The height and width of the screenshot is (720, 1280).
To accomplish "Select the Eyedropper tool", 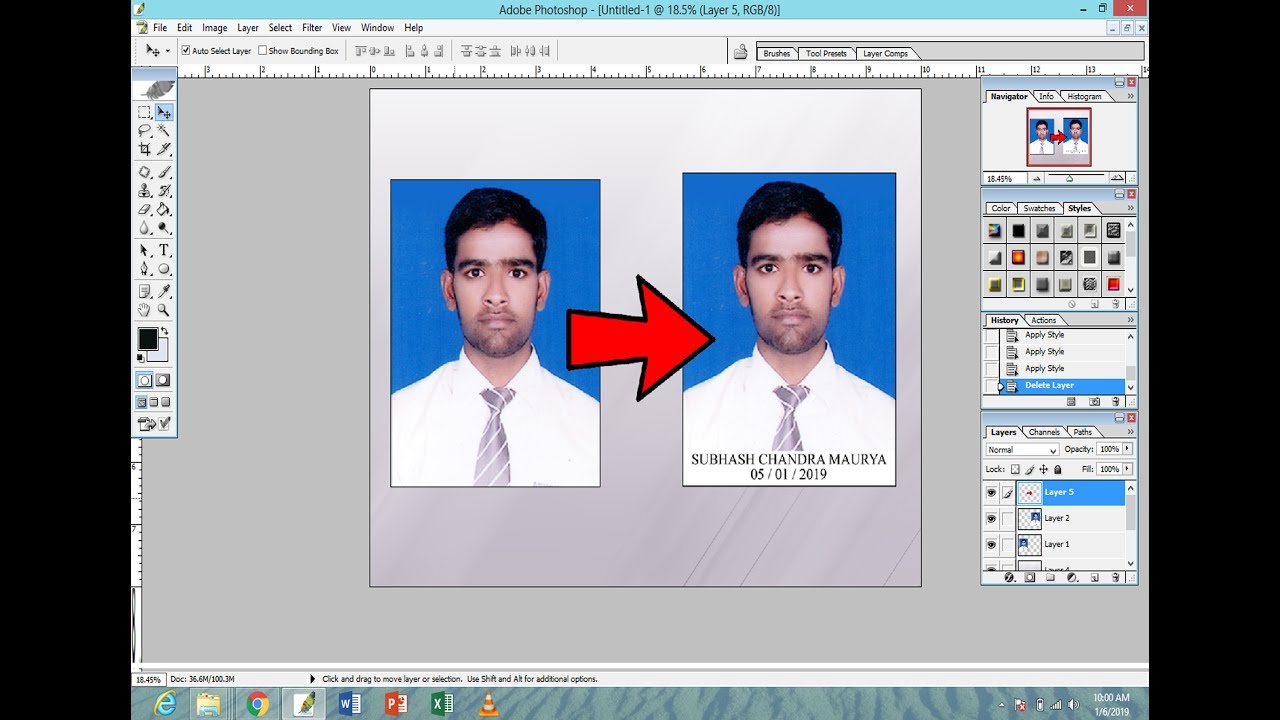I will pos(164,291).
